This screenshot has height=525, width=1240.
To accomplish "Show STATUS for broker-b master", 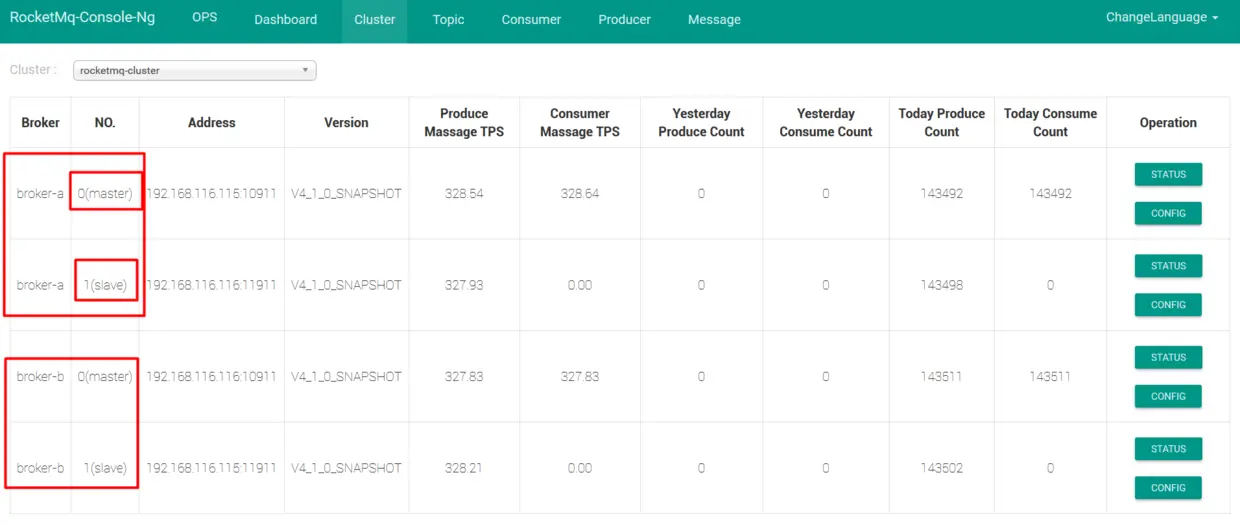I will [x=1168, y=358].
